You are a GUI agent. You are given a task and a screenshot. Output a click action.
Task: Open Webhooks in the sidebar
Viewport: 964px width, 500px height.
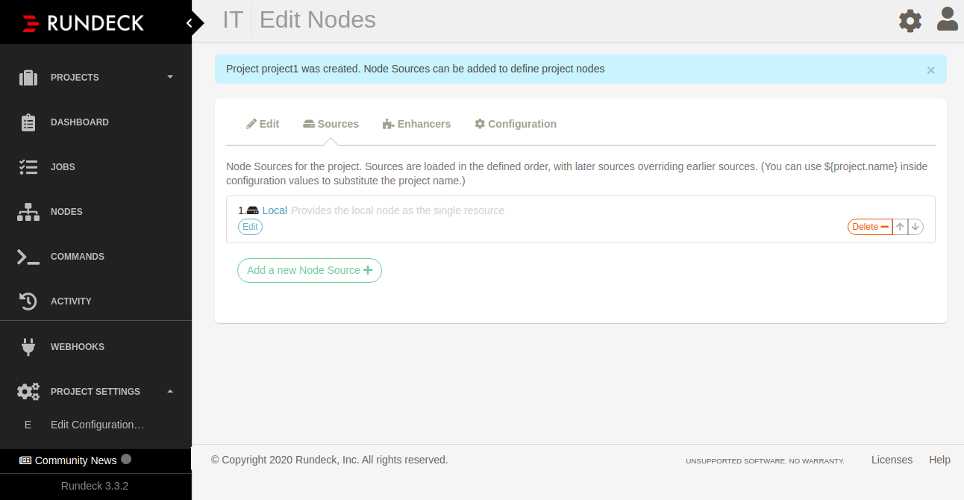(77, 347)
